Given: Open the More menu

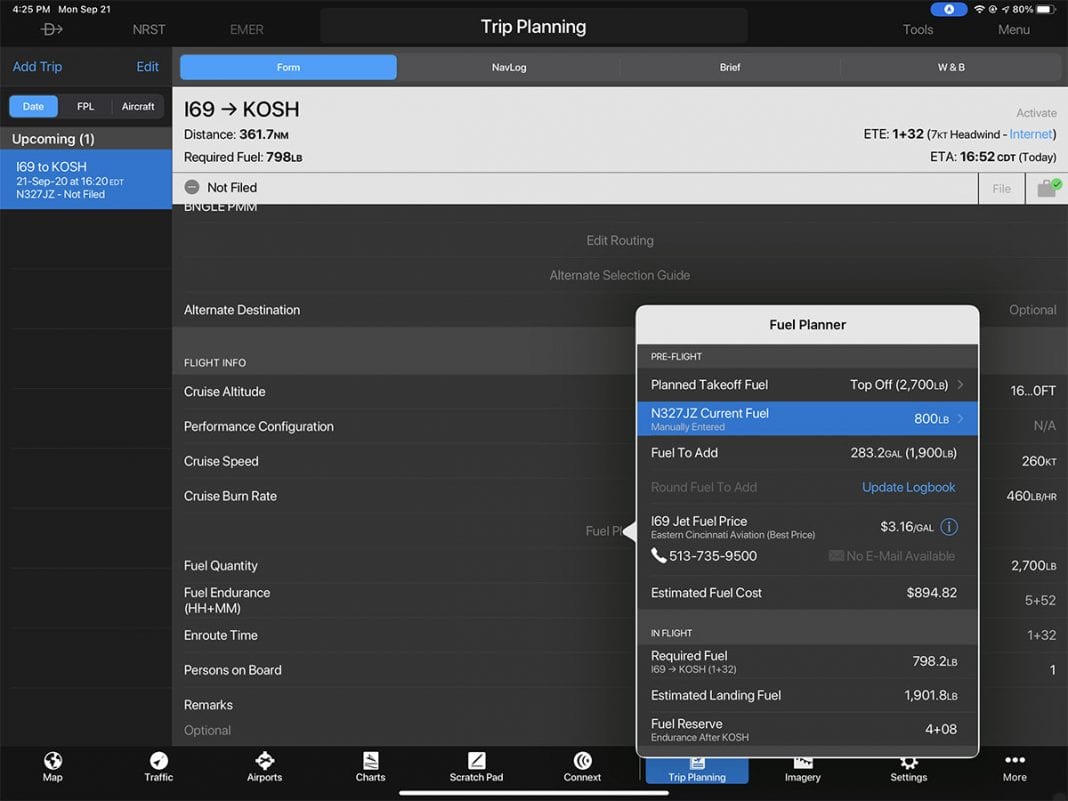Looking at the screenshot, I should [1014, 767].
